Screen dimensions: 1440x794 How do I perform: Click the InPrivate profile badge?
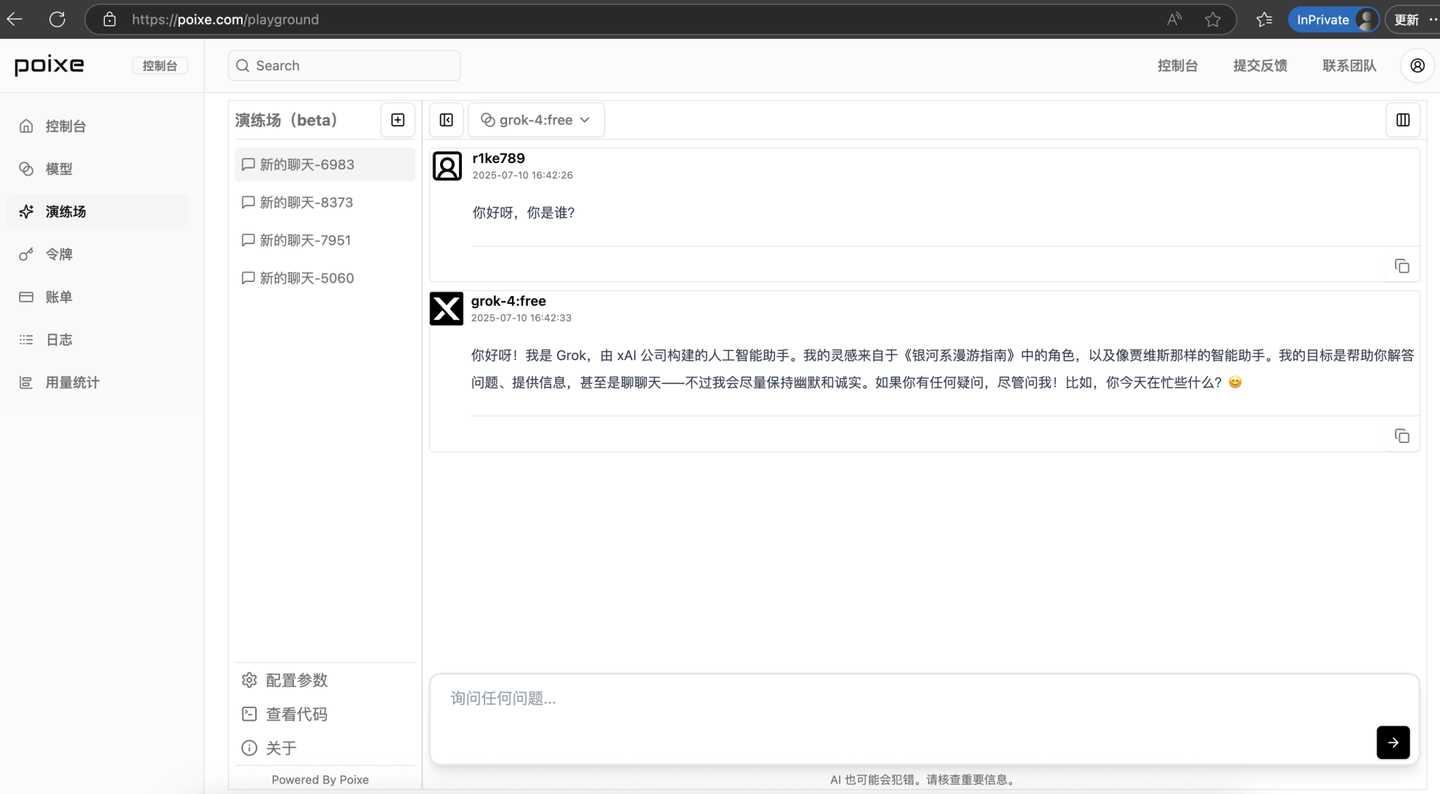click(1334, 19)
